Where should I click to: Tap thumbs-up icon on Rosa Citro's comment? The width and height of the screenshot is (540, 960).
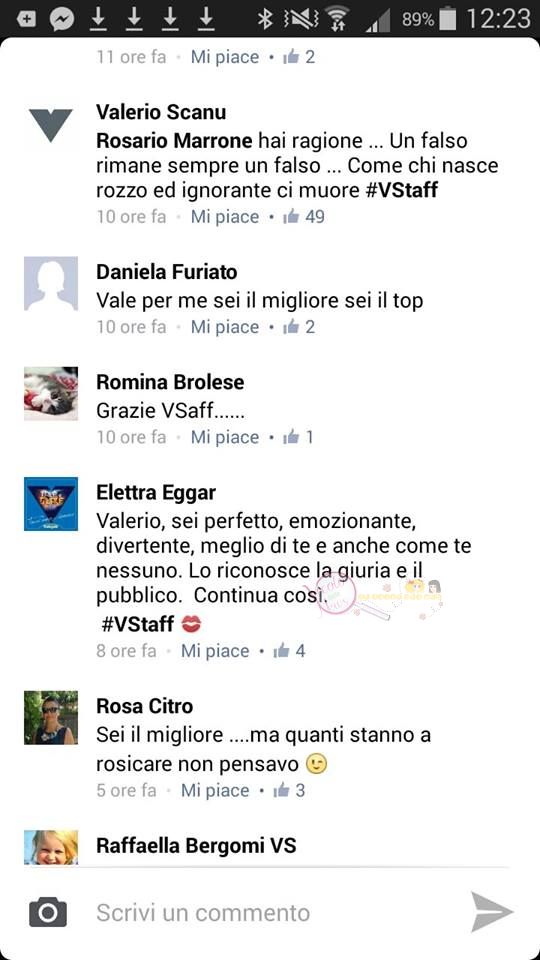(x=282, y=790)
